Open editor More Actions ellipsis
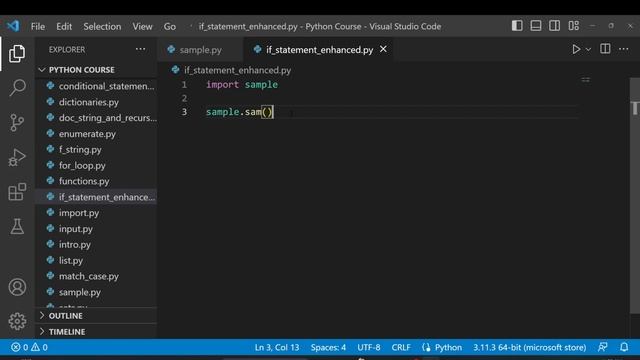The height and width of the screenshot is (360, 640). tap(623, 49)
